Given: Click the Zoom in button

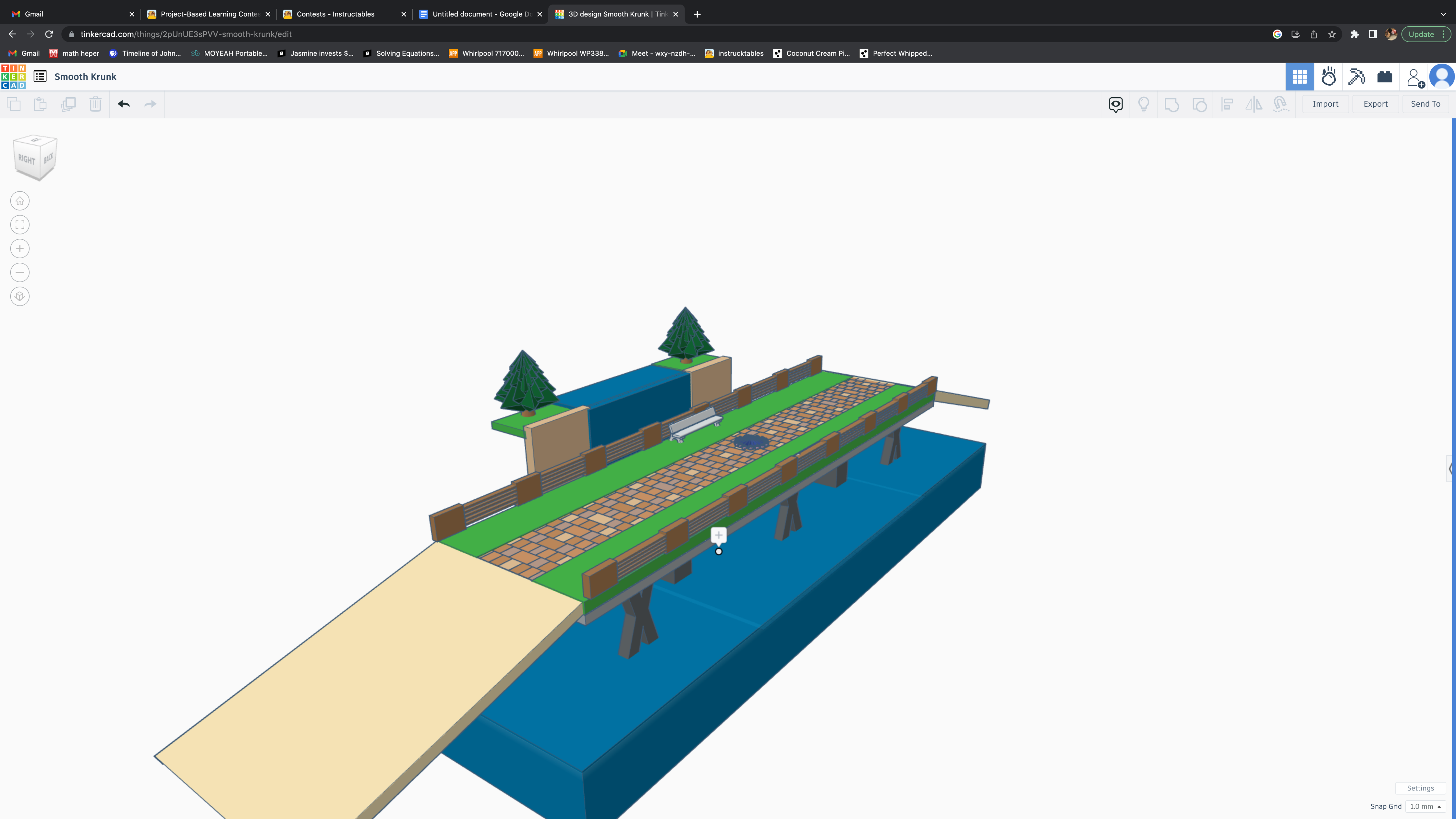Looking at the screenshot, I should (20, 249).
